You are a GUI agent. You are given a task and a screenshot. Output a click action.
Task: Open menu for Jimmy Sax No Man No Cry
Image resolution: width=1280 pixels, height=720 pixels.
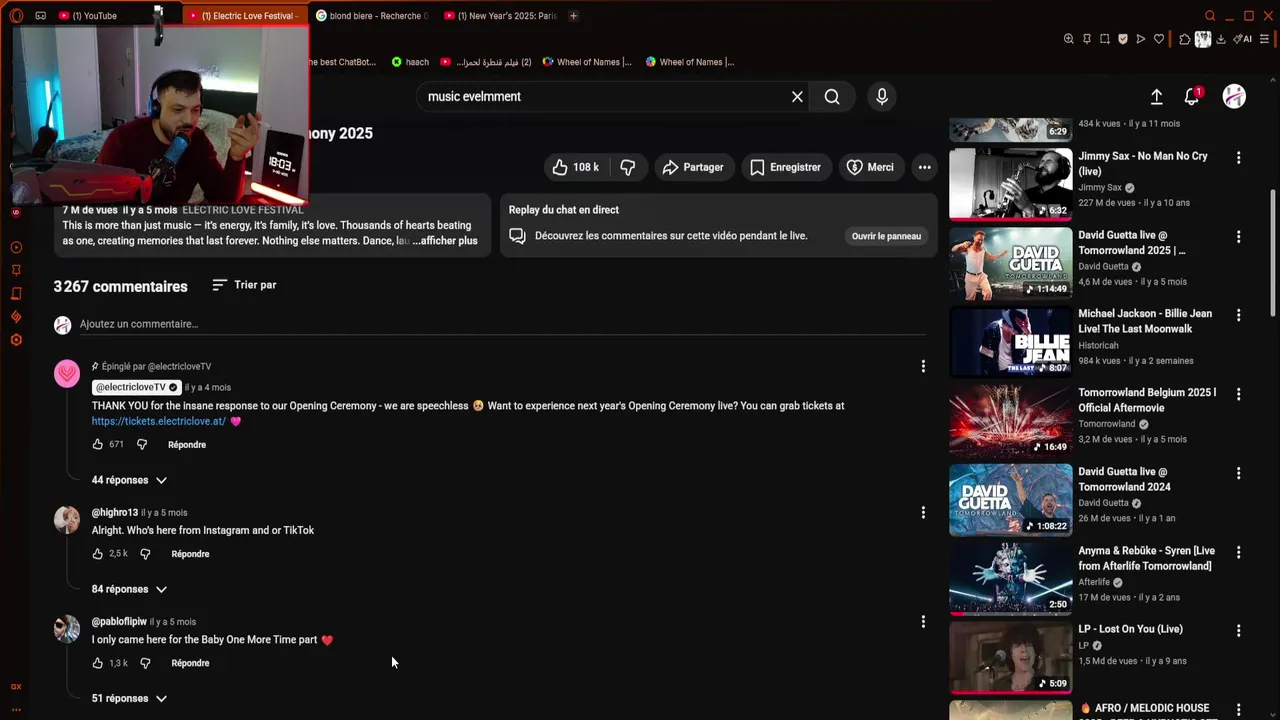1238,158
